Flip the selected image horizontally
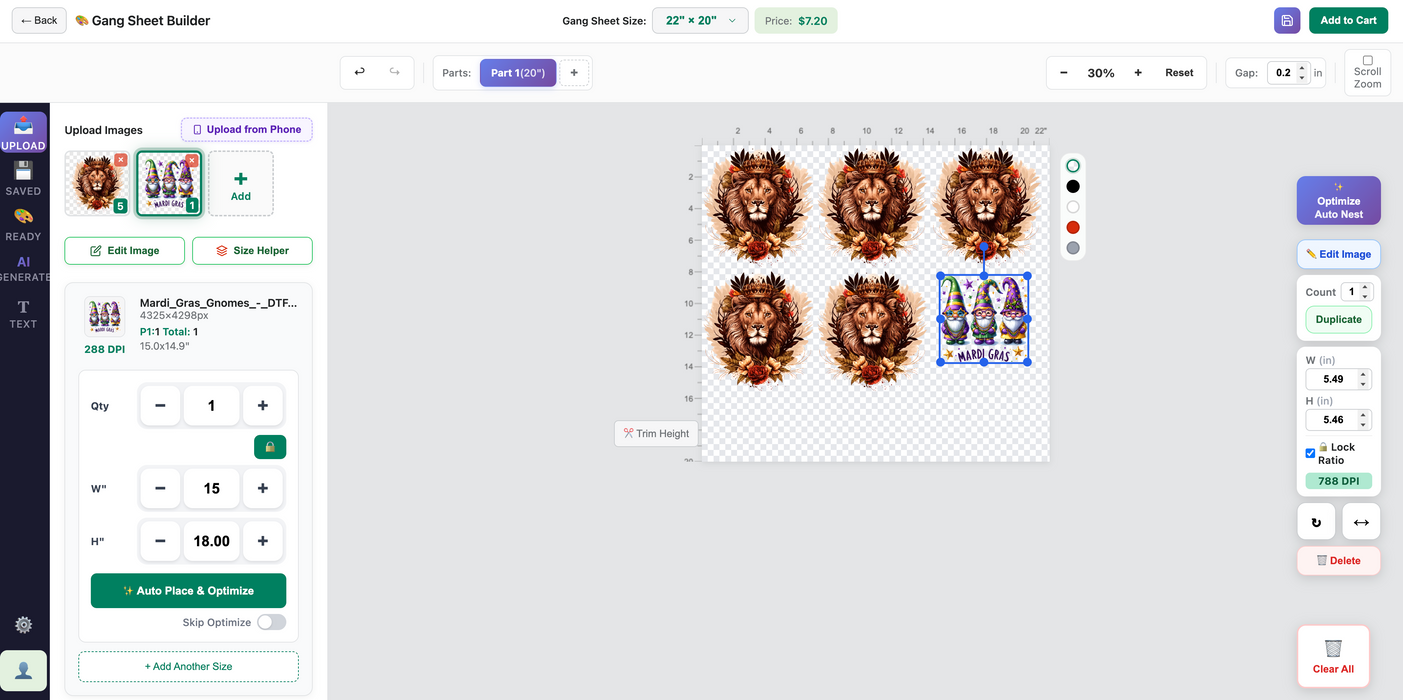This screenshot has width=1403, height=700. [x=1361, y=521]
